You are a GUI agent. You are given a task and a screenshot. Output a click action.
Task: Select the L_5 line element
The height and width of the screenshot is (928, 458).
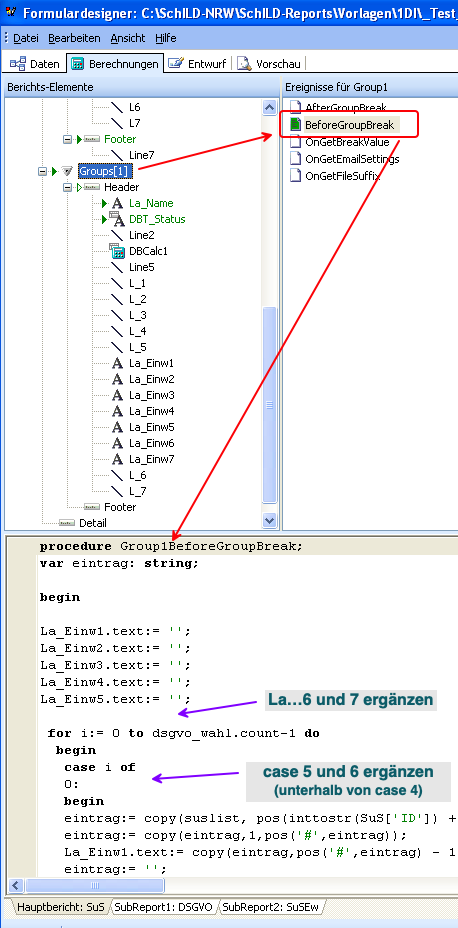[x=137, y=347]
